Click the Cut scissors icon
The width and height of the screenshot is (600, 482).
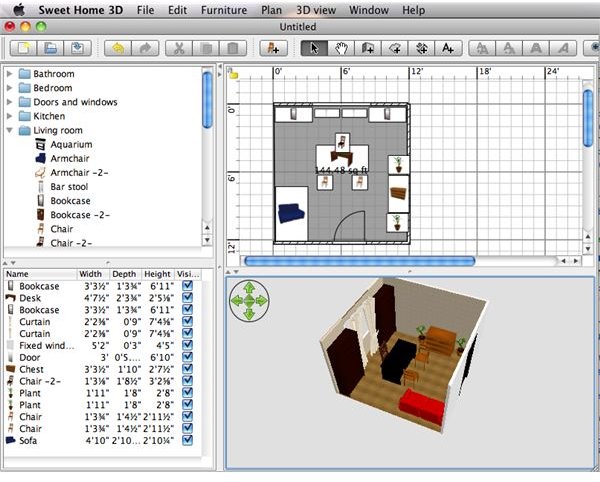(179, 48)
